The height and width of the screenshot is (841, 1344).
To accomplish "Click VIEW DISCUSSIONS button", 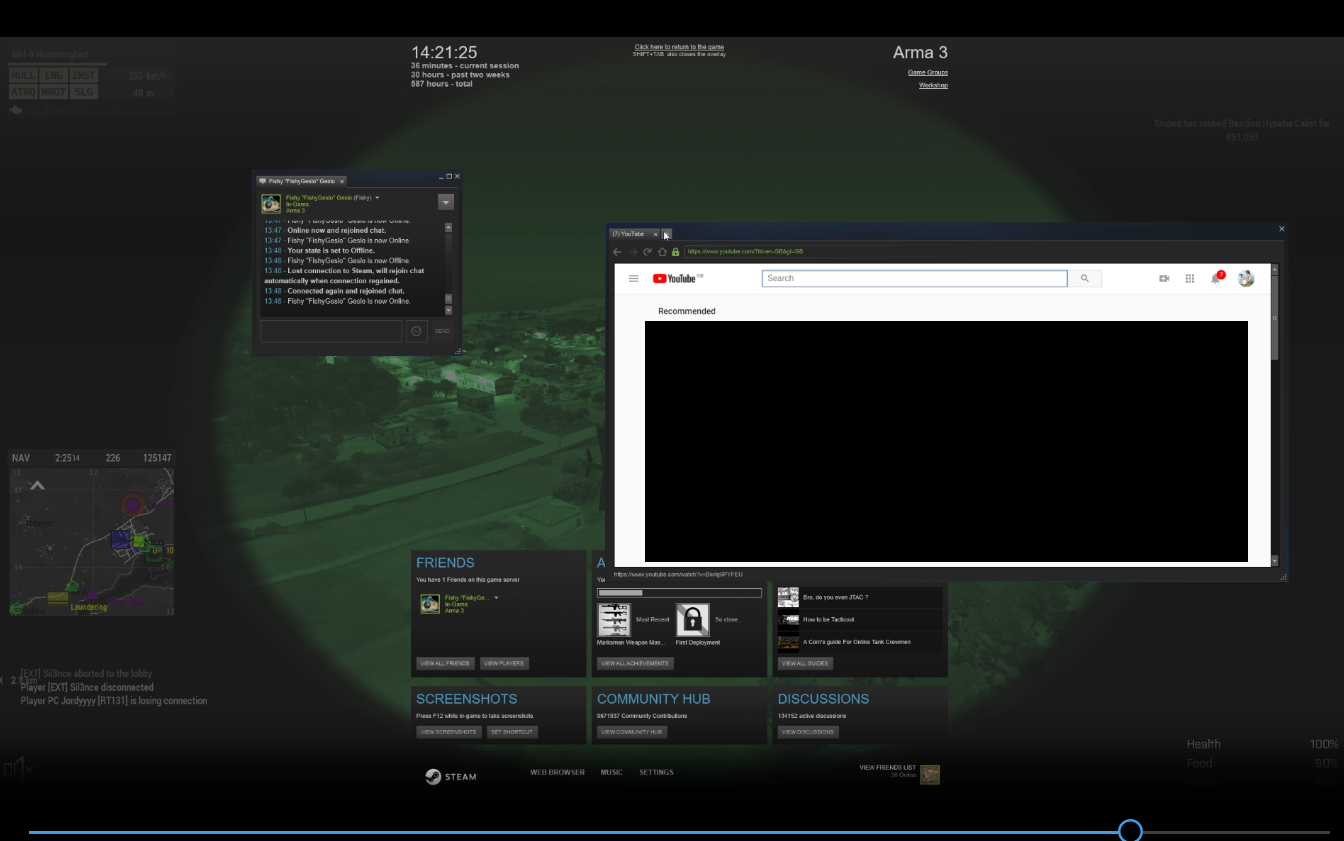I will click(x=808, y=732).
